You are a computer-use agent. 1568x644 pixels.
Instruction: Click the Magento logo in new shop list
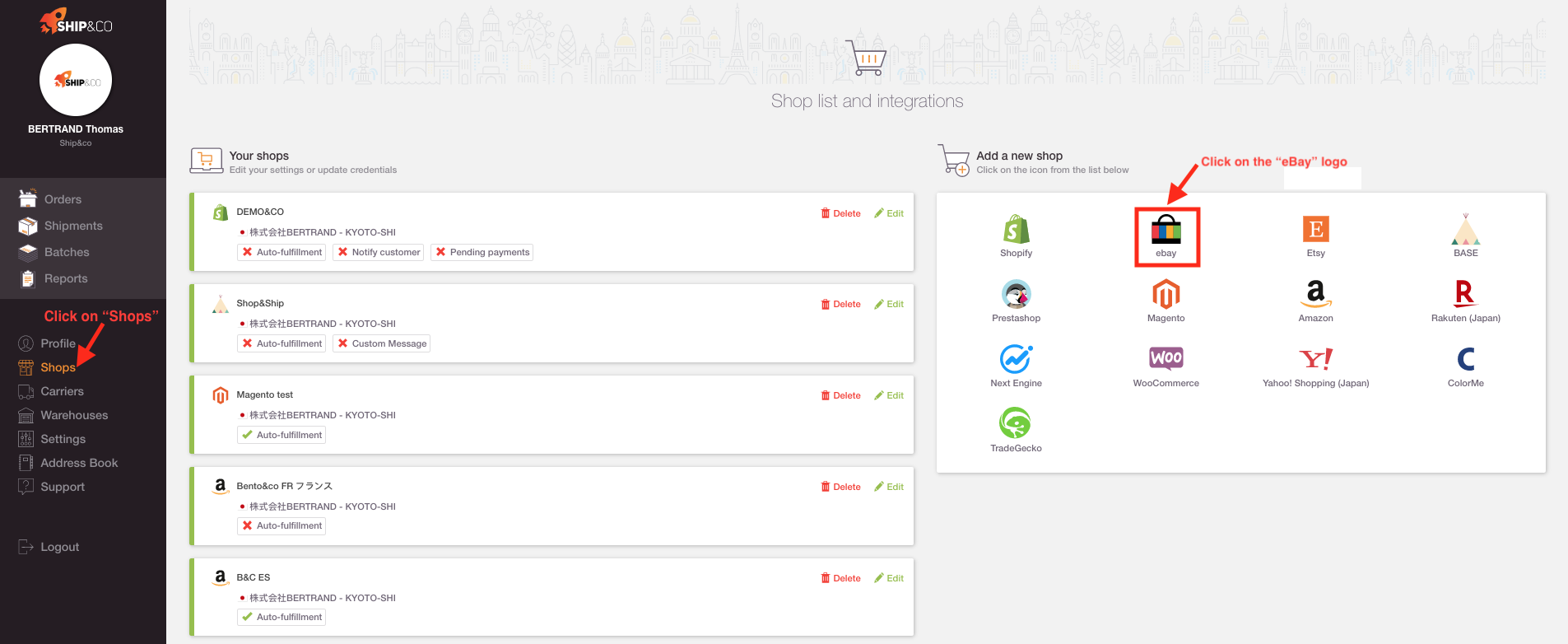click(x=1166, y=294)
